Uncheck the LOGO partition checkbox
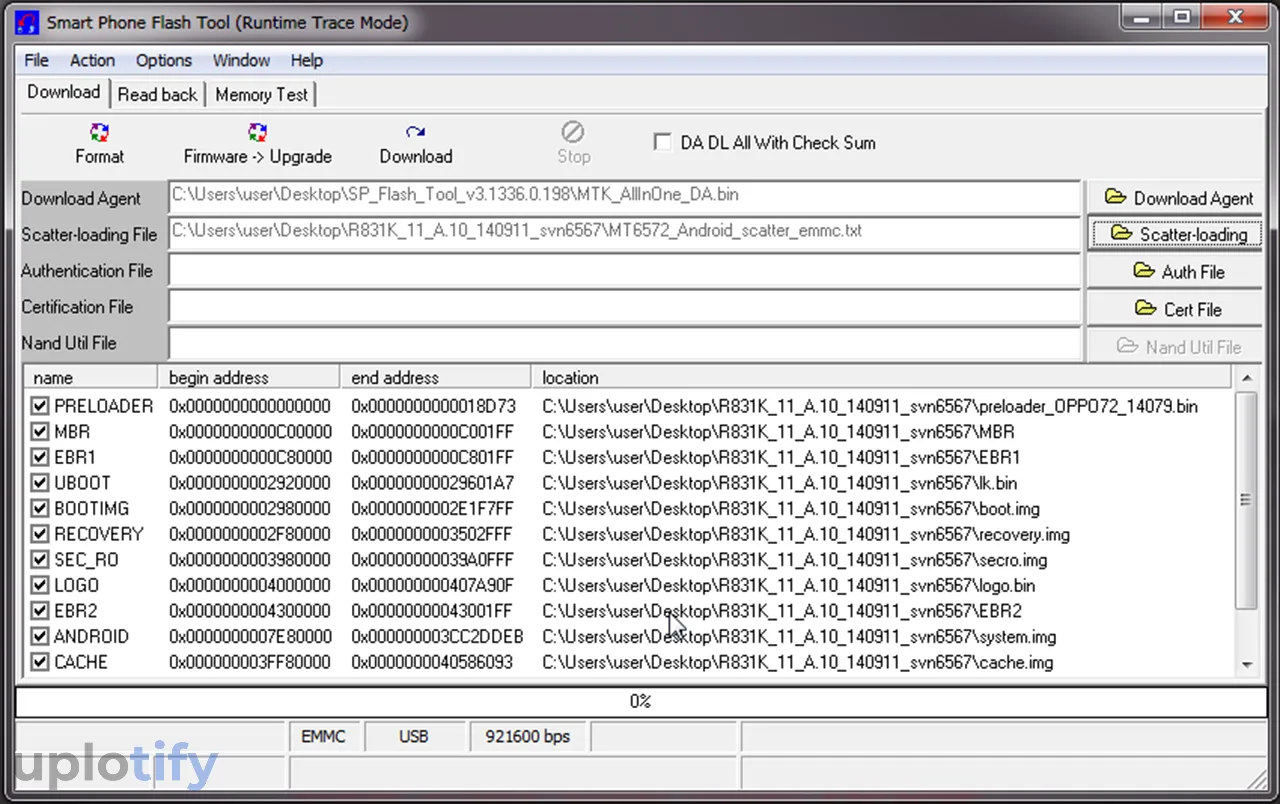 40,585
